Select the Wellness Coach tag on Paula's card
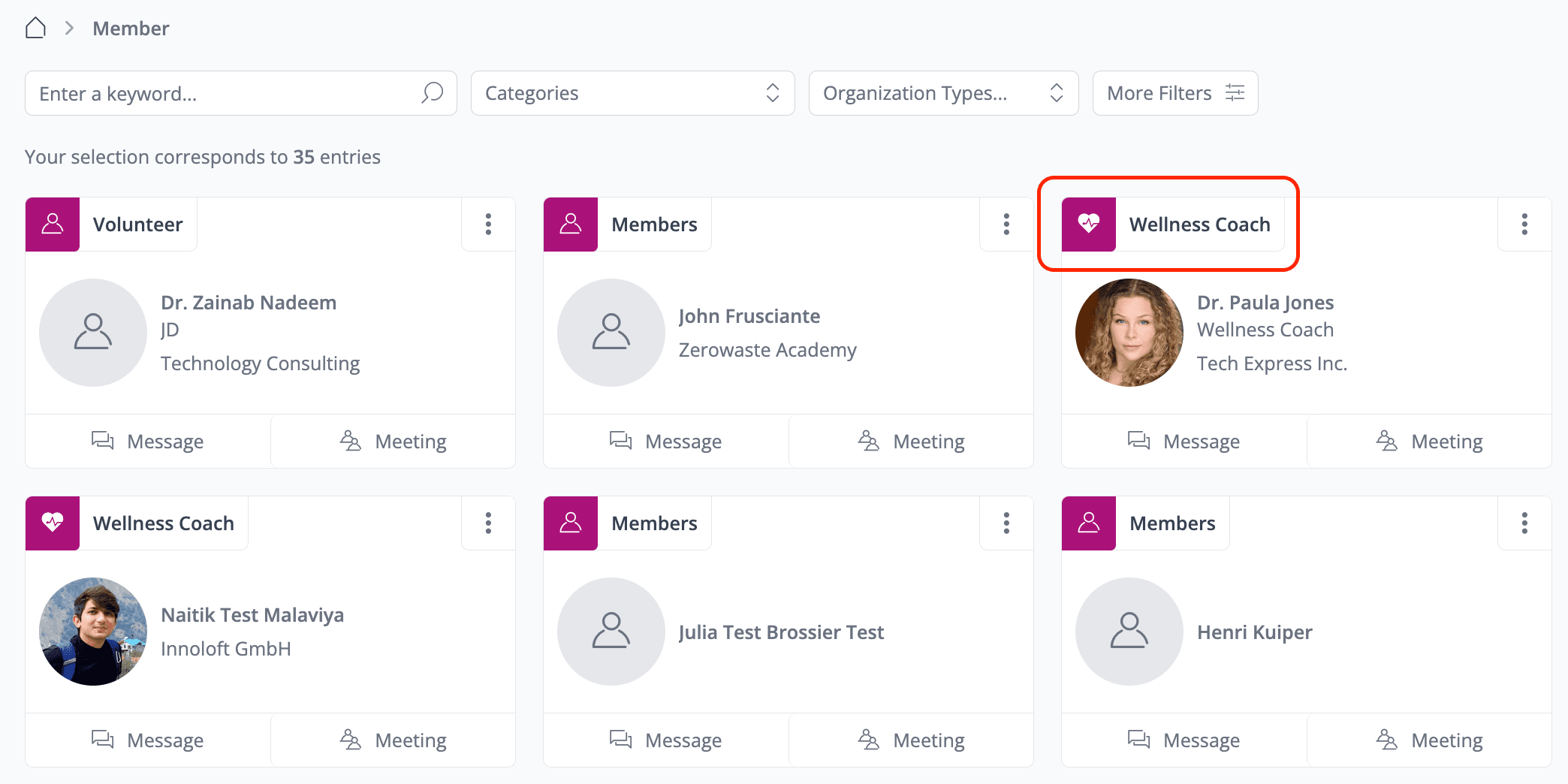 click(1199, 225)
